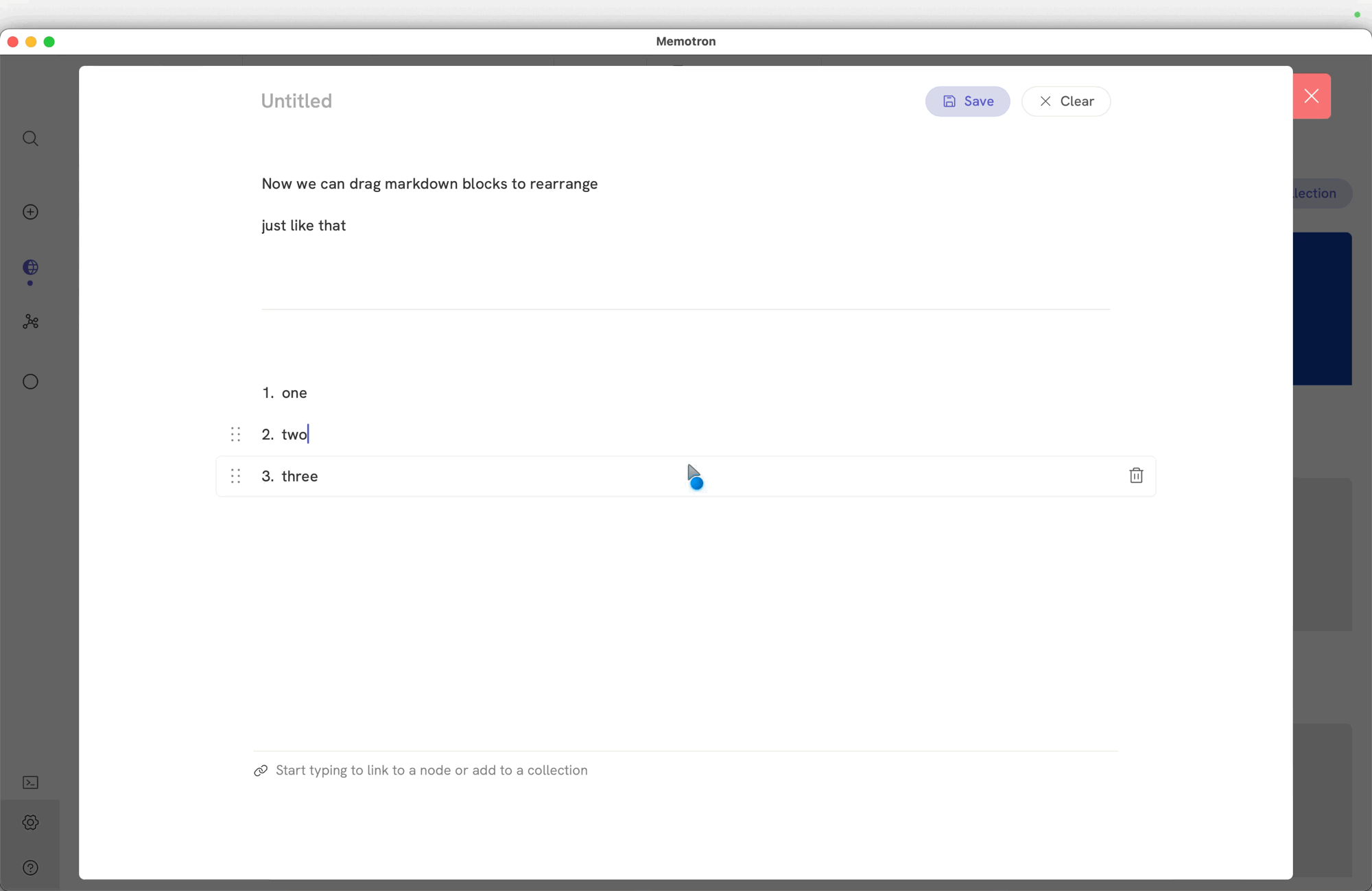Click the Untitled title field
The image size is (1372, 891).
click(296, 101)
